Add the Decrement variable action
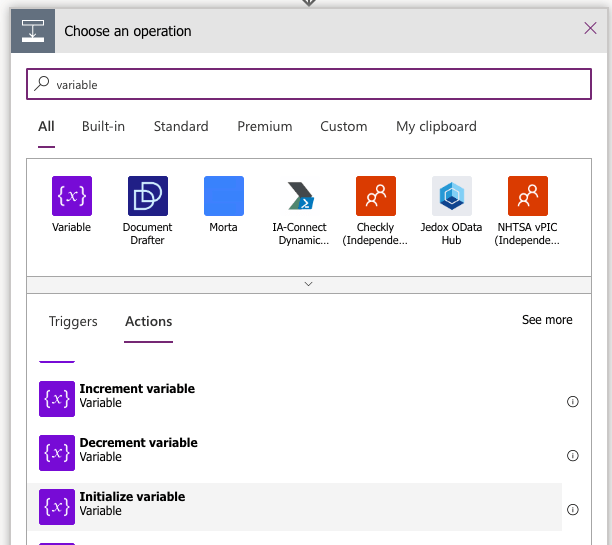612x545 pixels. pyautogui.click(x=138, y=450)
